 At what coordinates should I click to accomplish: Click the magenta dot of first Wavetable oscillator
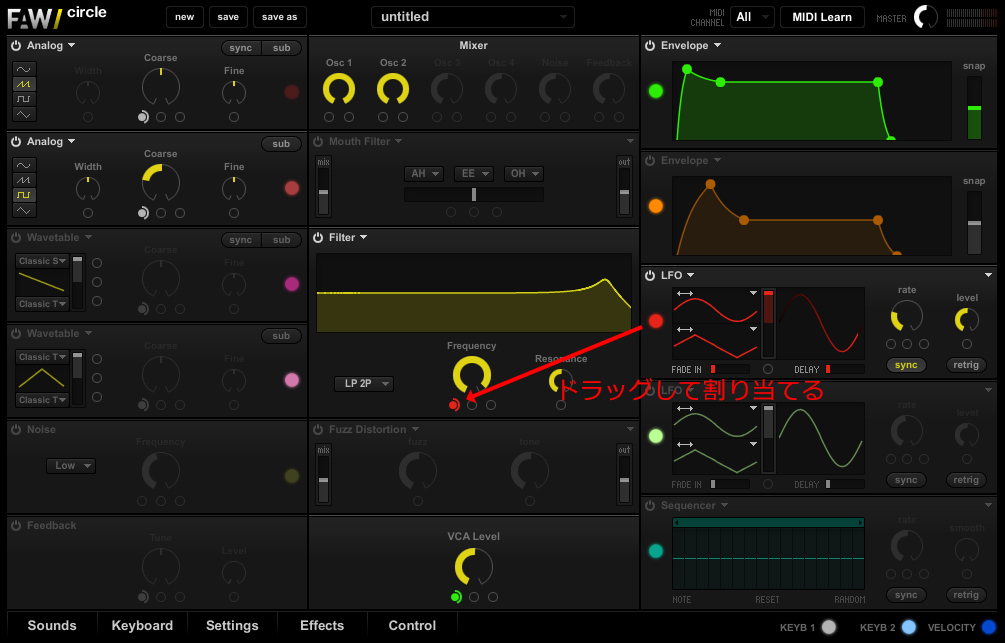(292, 284)
